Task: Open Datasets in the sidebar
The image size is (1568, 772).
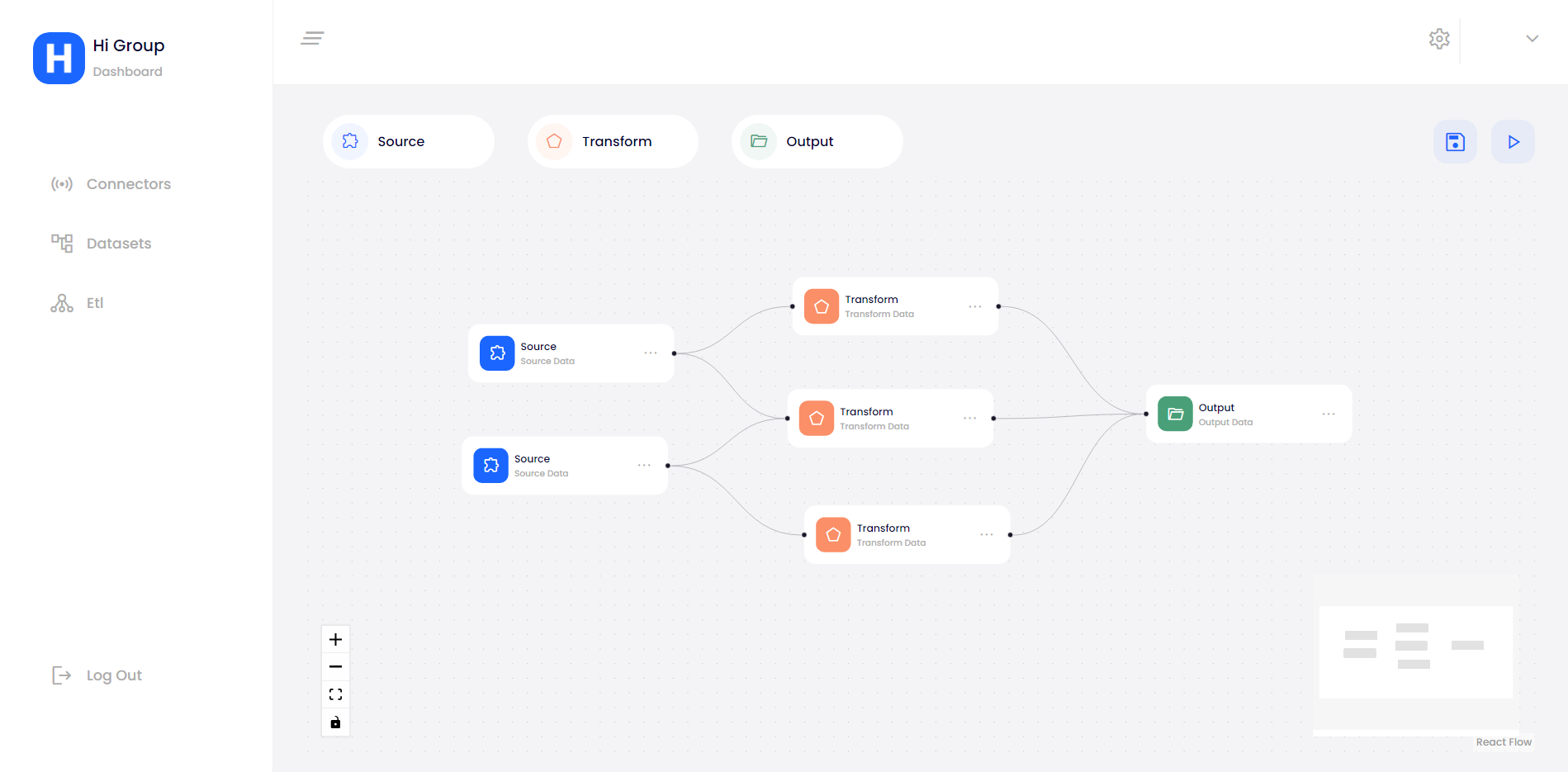Action: [x=101, y=244]
